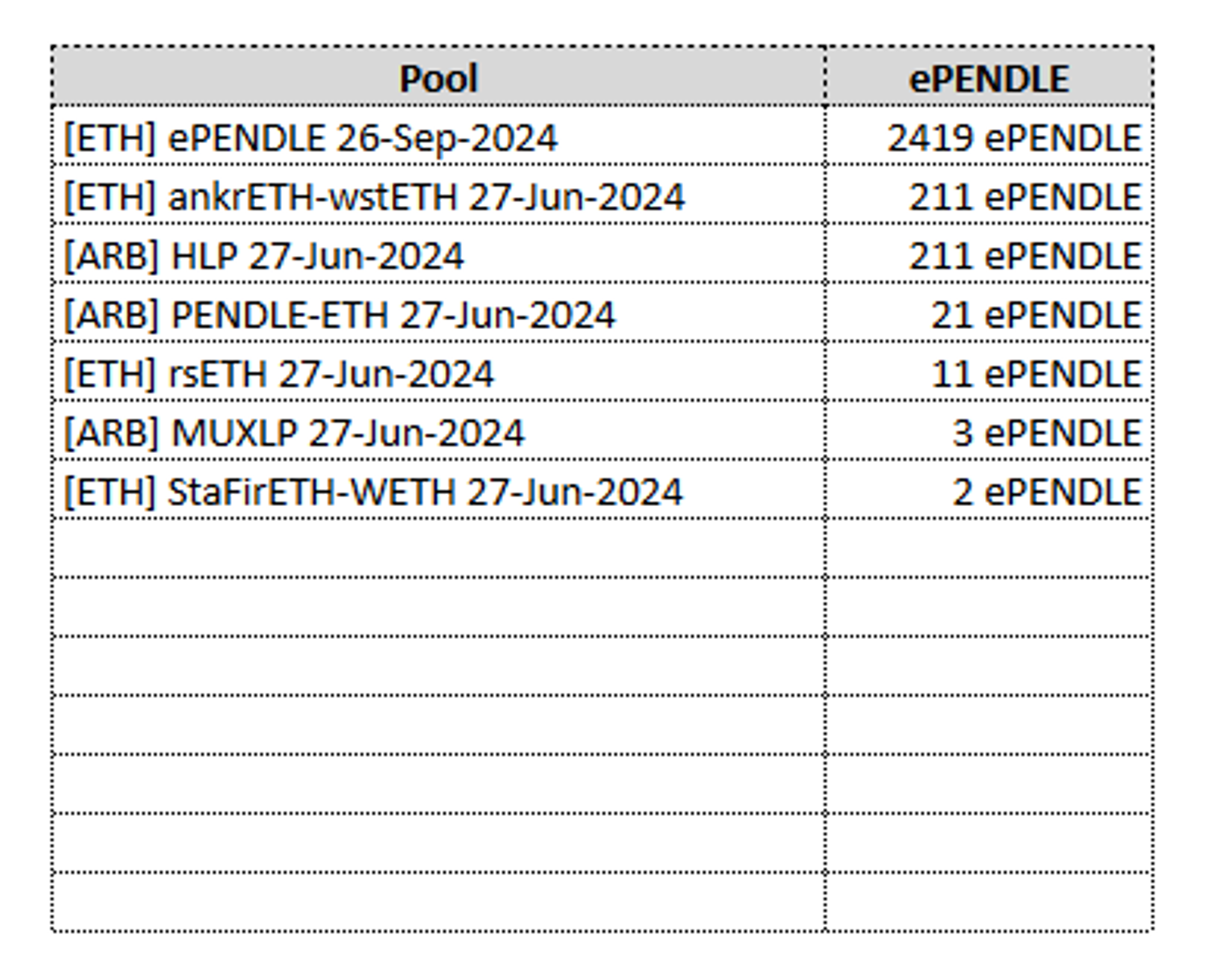Screen dimensions: 1207x980
Task: Select the ankrETH-wstETH 27-Jun-2024 pool cell
Action: (374, 197)
